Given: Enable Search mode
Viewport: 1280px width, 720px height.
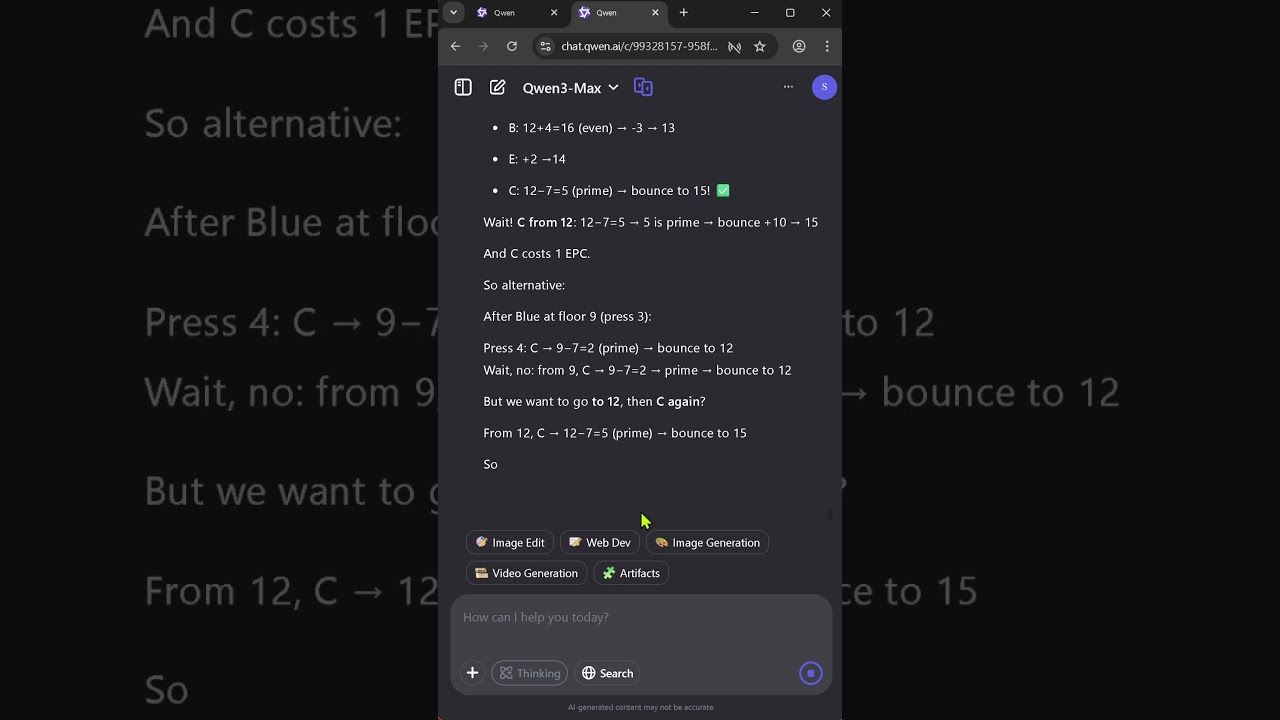Looking at the screenshot, I should pyautogui.click(x=607, y=673).
